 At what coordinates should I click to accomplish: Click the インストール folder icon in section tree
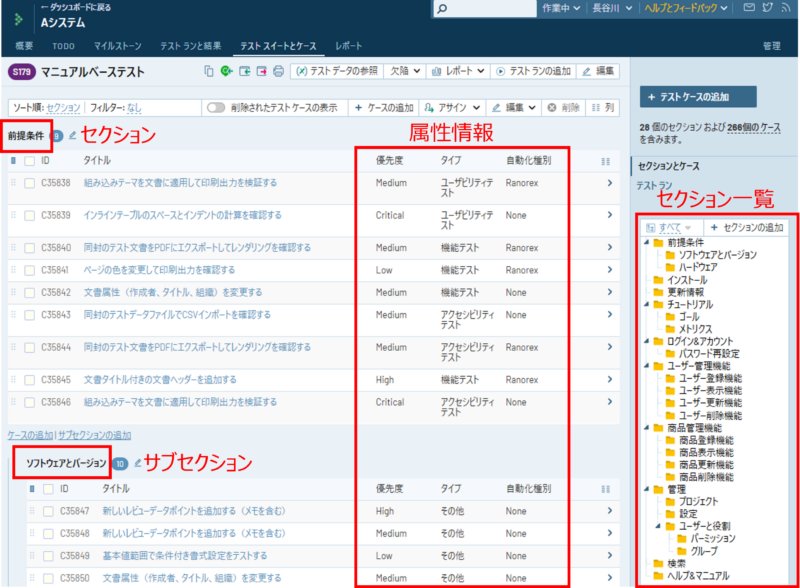659,280
